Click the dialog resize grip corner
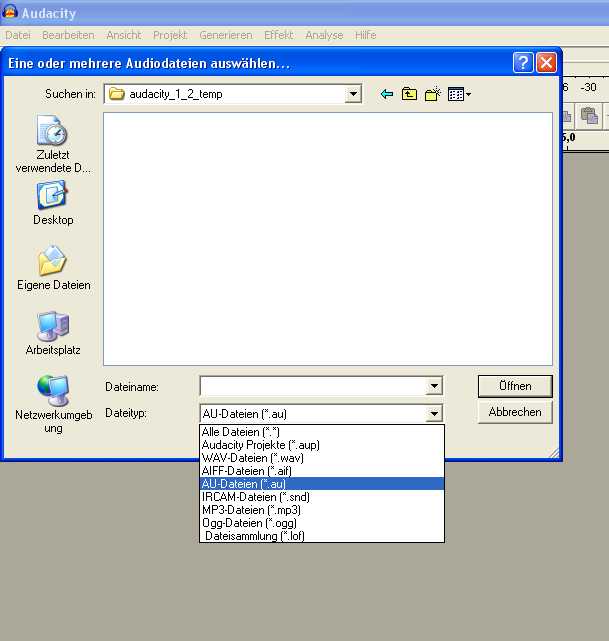The height and width of the screenshot is (641, 609). 554,453
